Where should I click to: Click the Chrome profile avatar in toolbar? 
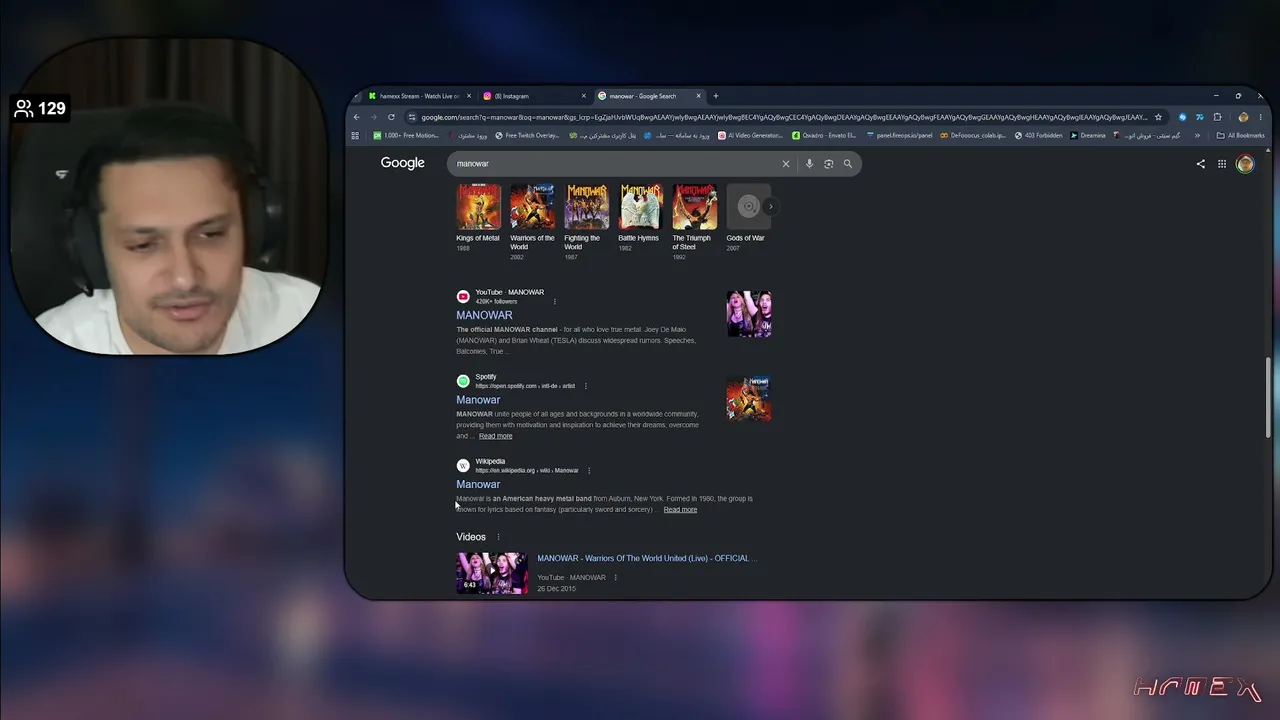pyautogui.click(x=1243, y=117)
